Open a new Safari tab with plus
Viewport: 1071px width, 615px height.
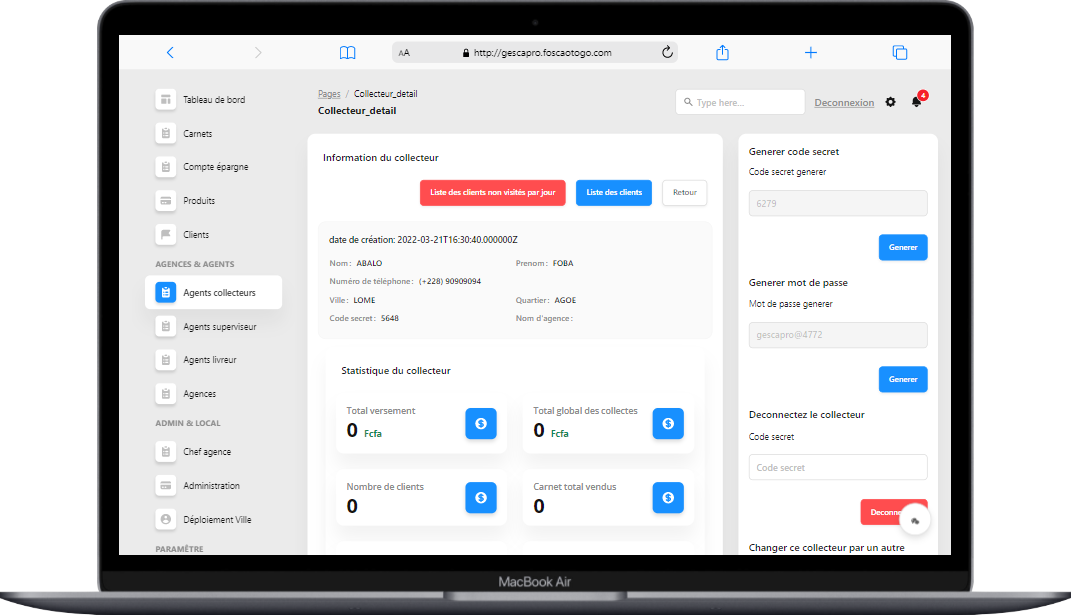pyautogui.click(x=811, y=53)
